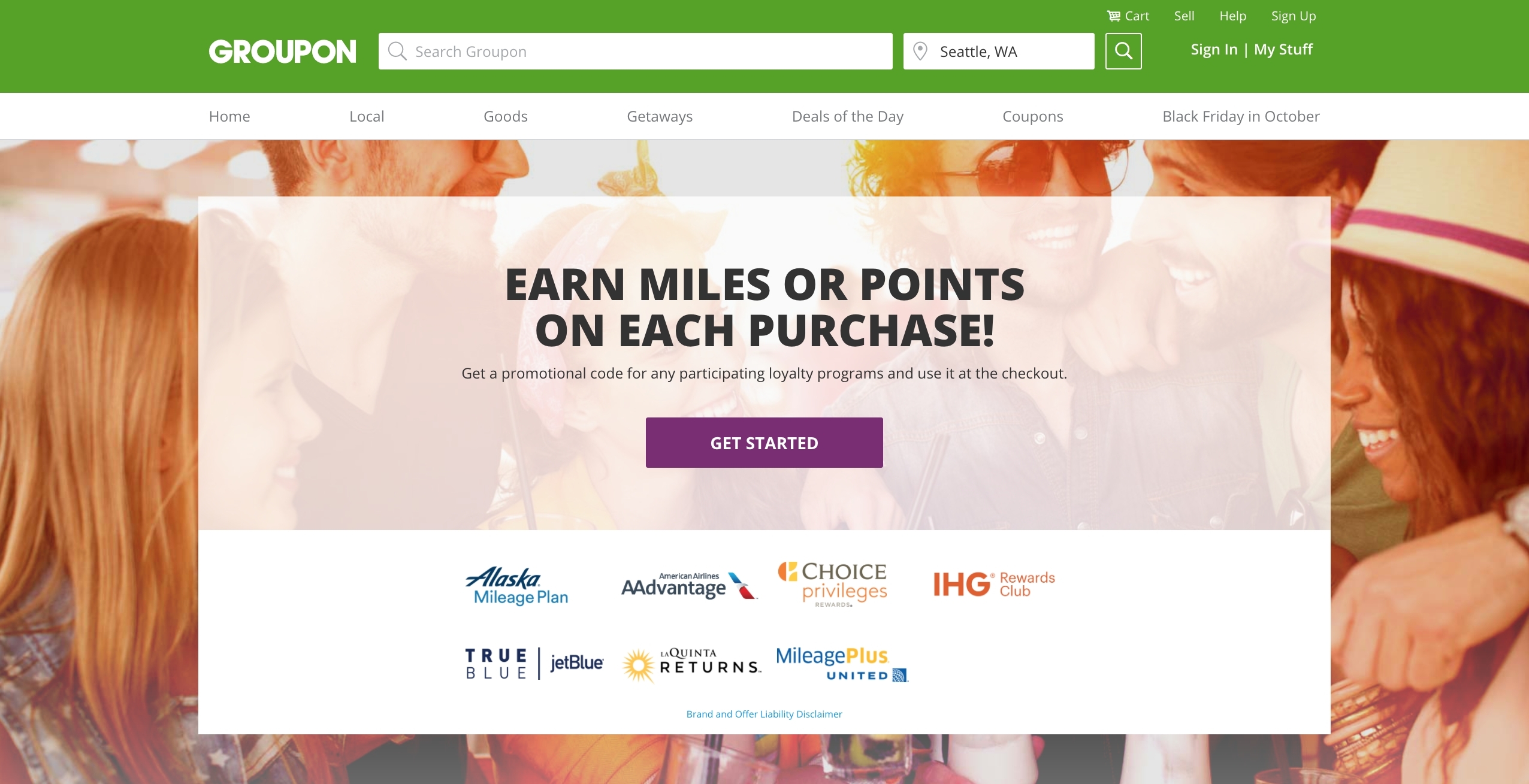Edit the Seattle, WA location field

click(999, 52)
